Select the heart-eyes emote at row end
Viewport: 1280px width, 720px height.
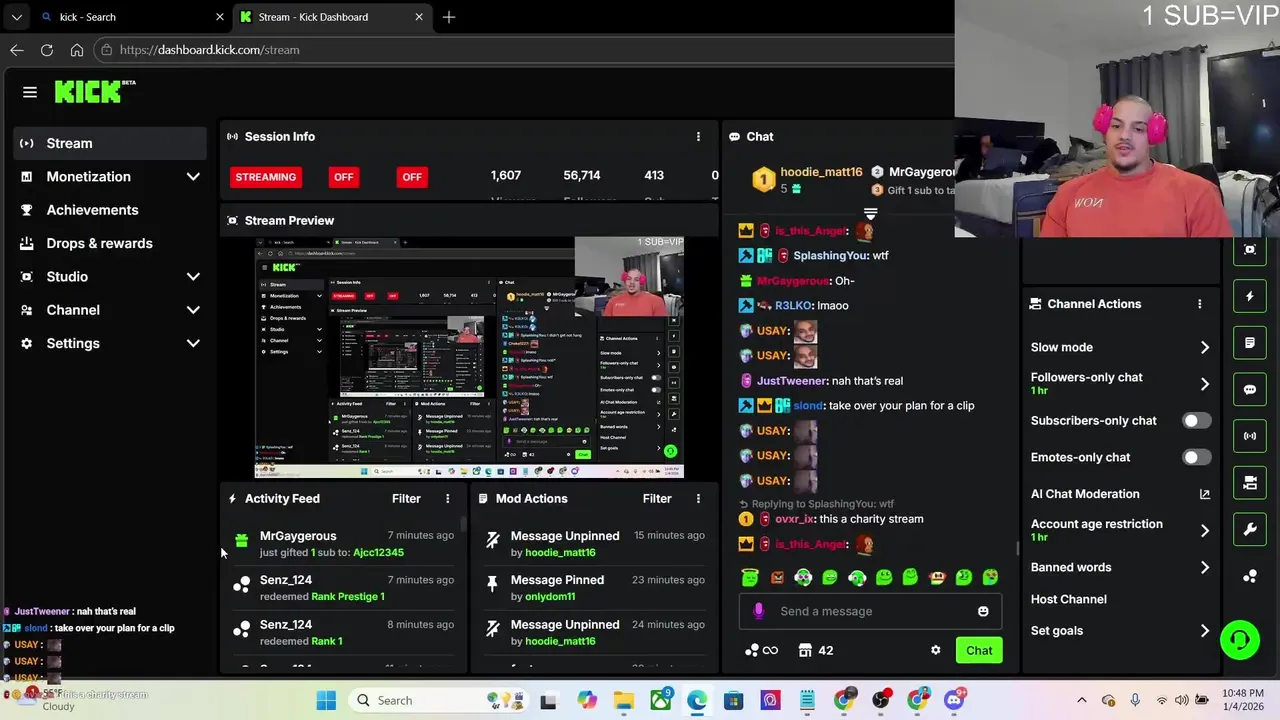[x=990, y=577]
